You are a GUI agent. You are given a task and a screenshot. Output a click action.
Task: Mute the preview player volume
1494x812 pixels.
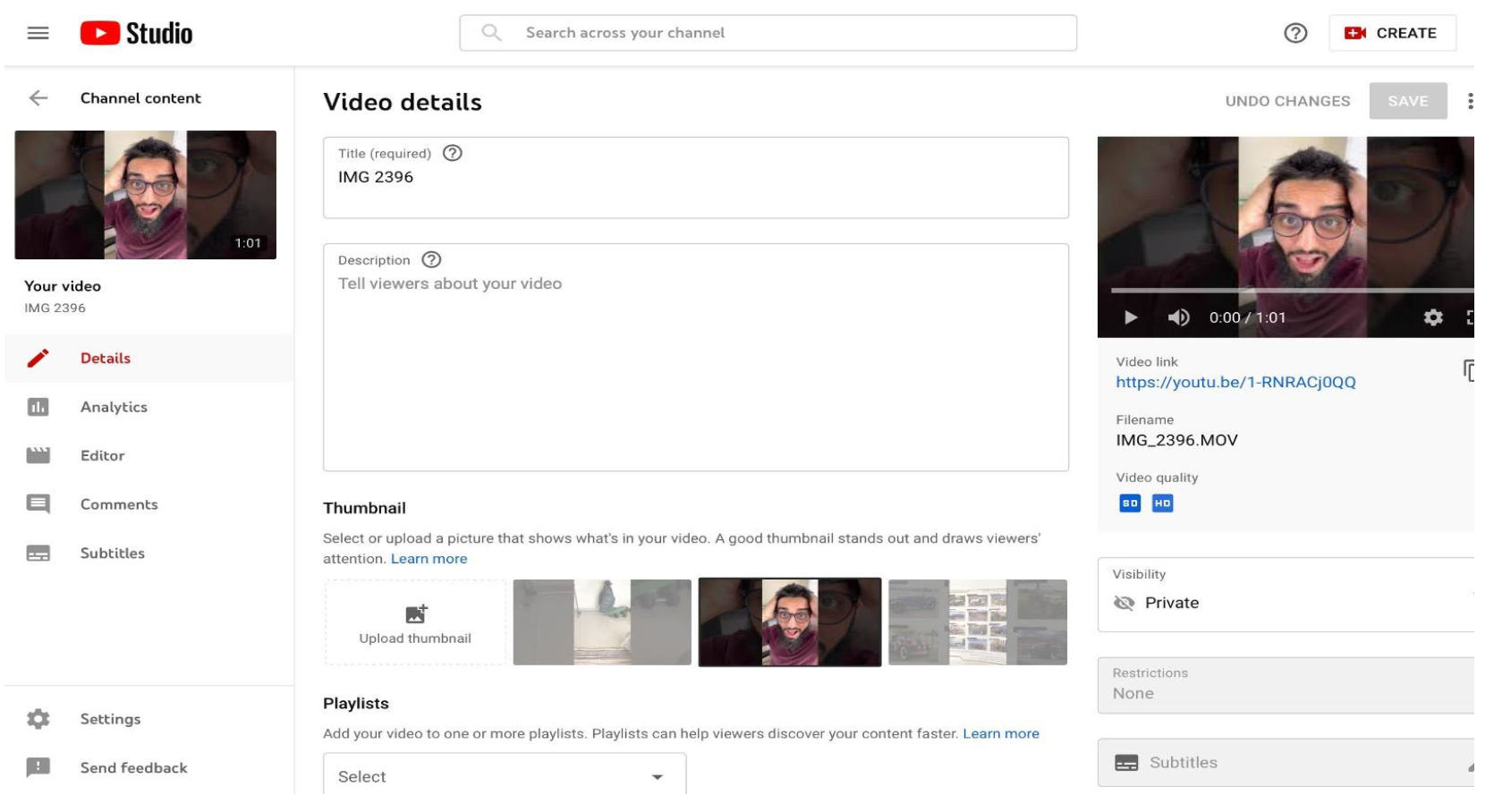[x=1178, y=316]
